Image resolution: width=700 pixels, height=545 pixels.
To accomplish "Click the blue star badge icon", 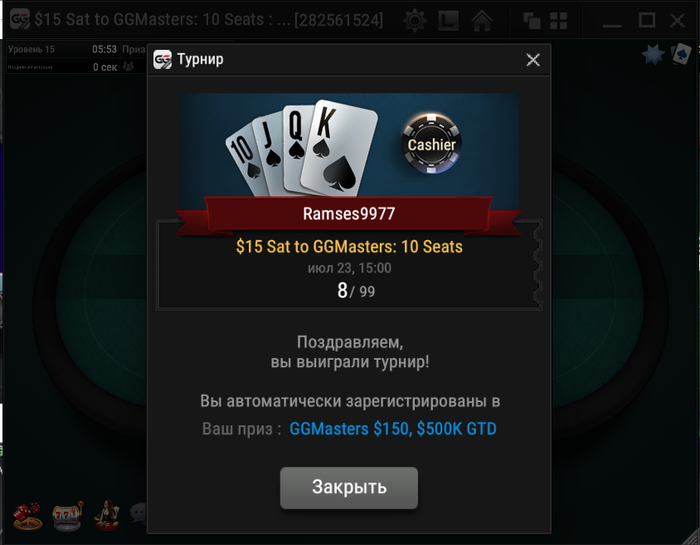I will pos(653,55).
